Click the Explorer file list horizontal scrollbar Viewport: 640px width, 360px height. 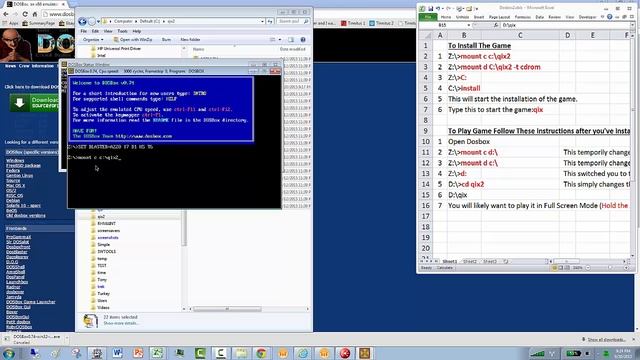(x=227, y=309)
